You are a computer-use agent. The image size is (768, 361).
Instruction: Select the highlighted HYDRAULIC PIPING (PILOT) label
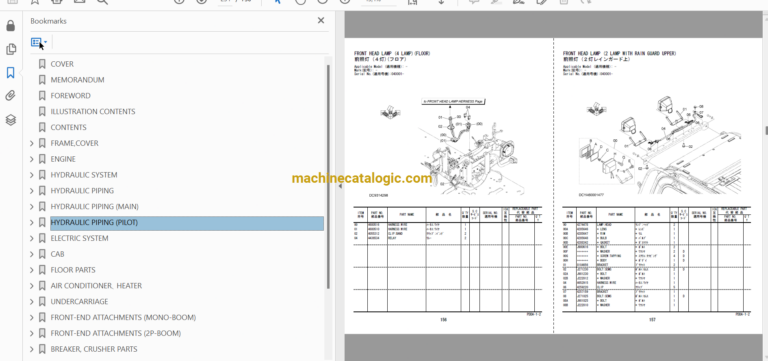(94, 222)
